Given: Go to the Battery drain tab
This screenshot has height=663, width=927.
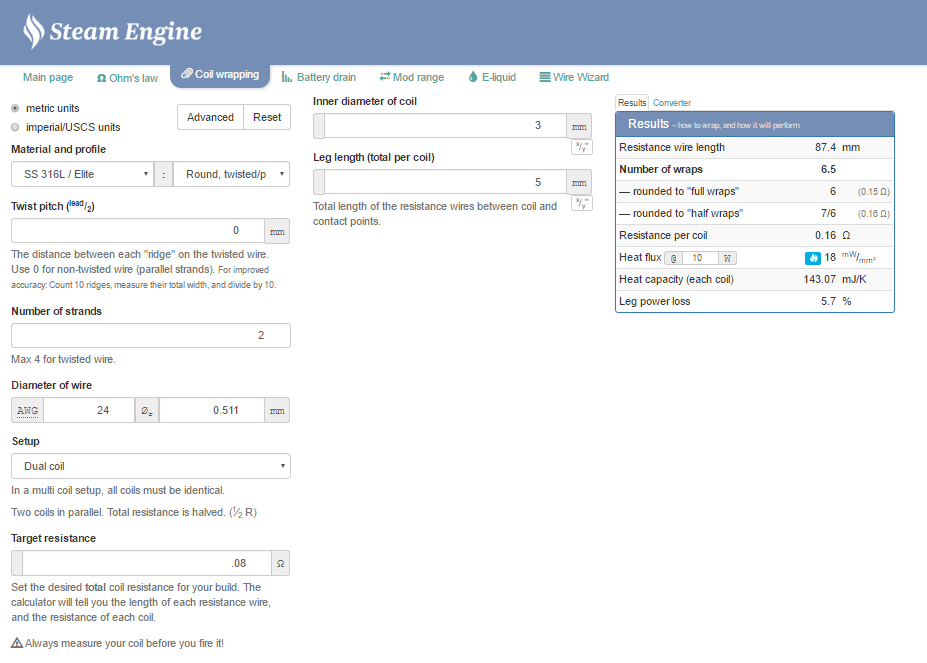Looking at the screenshot, I should click(x=319, y=77).
